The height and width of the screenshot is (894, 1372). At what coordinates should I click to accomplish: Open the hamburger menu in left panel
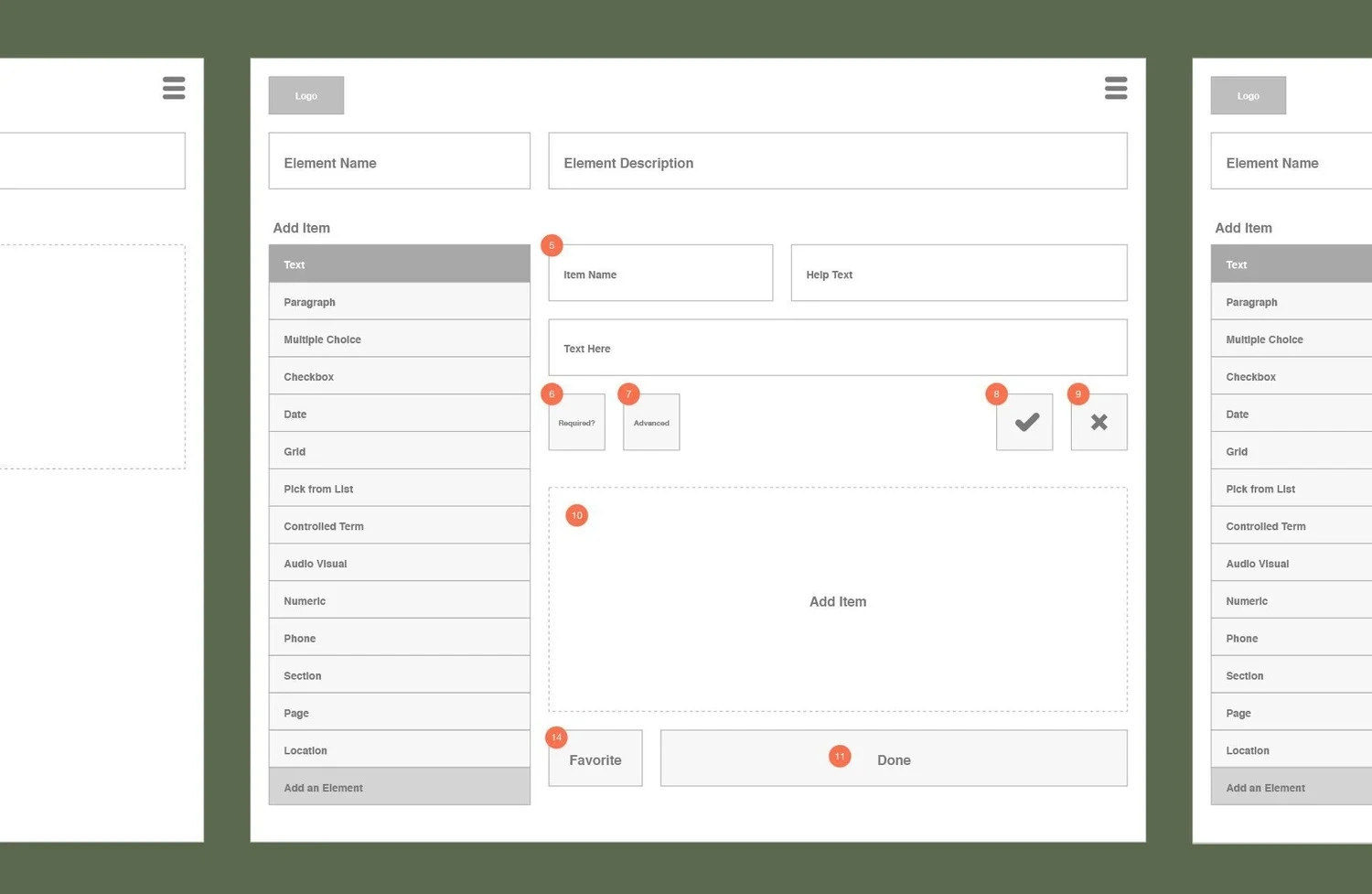tap(174, 88)
